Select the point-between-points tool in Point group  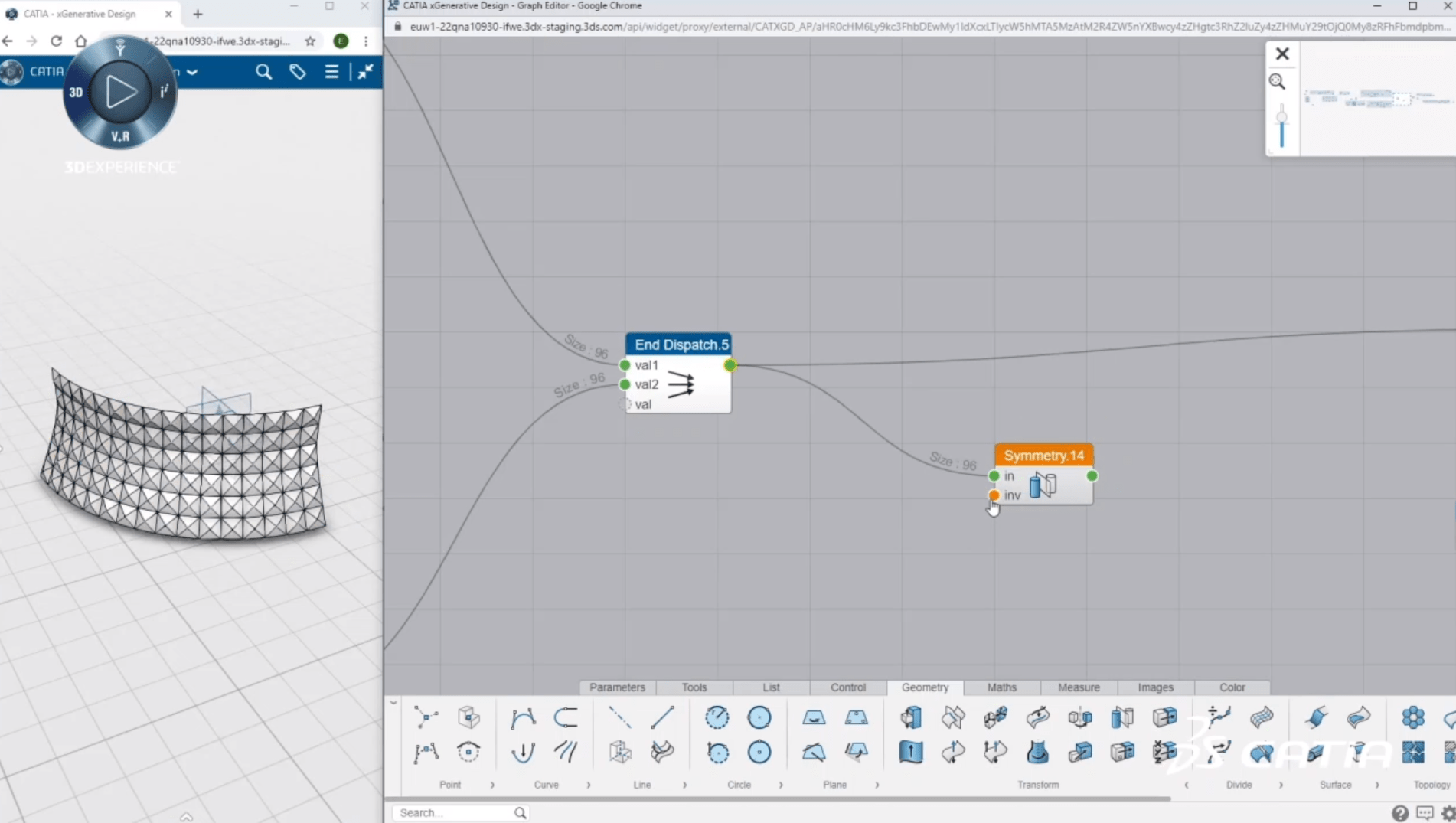pyautogui.click(x=426, y=717)
